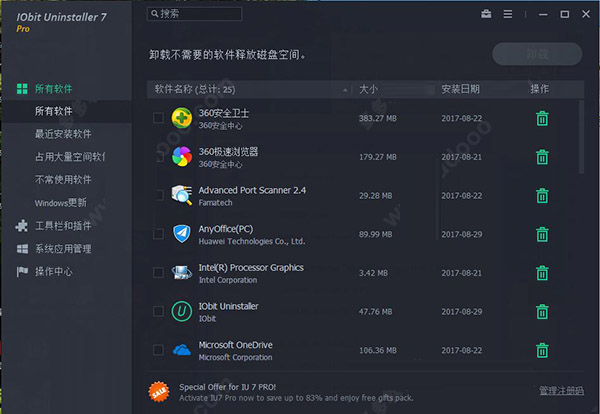Click the 89.99 MB size value
This screenshot has height=414, width=600.
click(375, 234)
